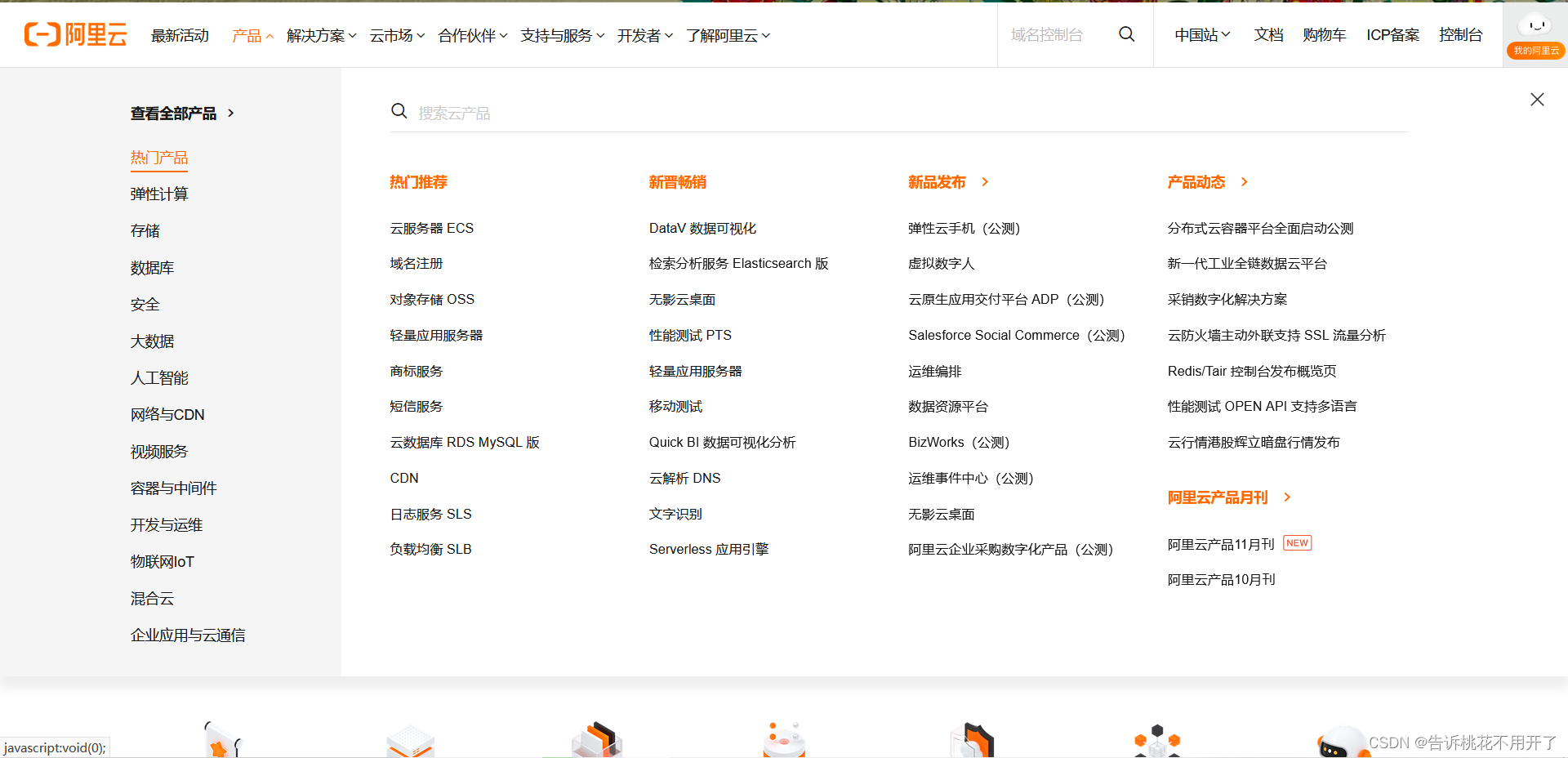The height and width of the screenshot is (758, 1568).
Task: Click the Alibaba Cloud logo
Action: 75,34
